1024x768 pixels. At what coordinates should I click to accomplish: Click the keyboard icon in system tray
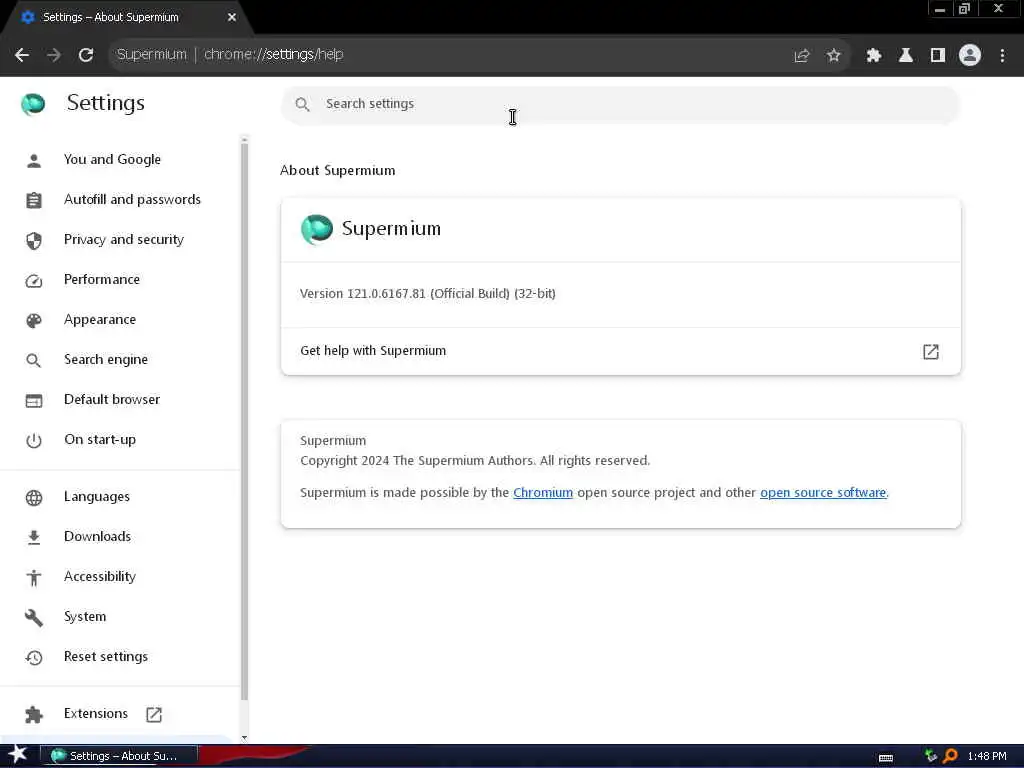[886, 757]
